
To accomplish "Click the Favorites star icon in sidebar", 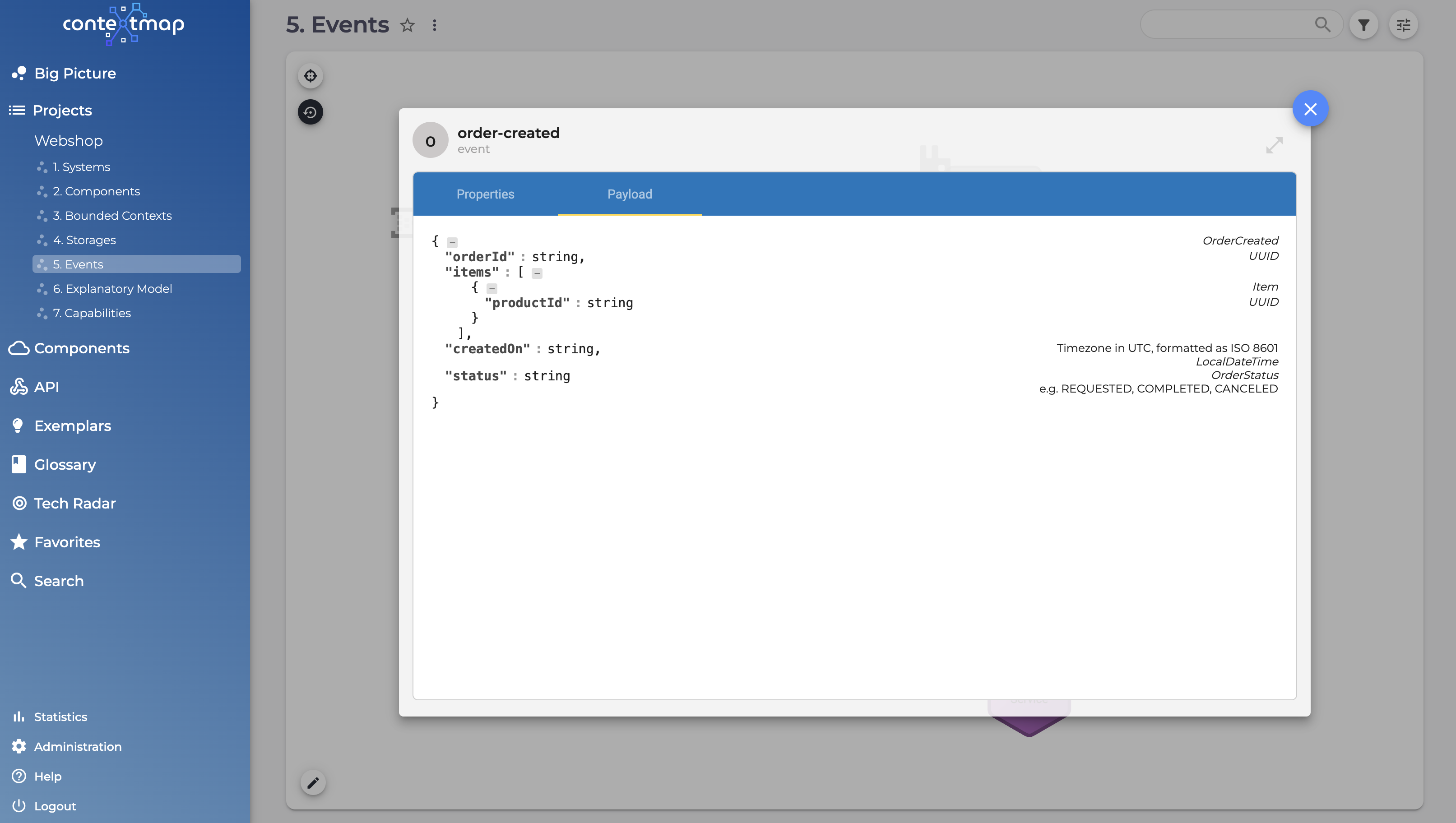I will [x=19, y=541].
